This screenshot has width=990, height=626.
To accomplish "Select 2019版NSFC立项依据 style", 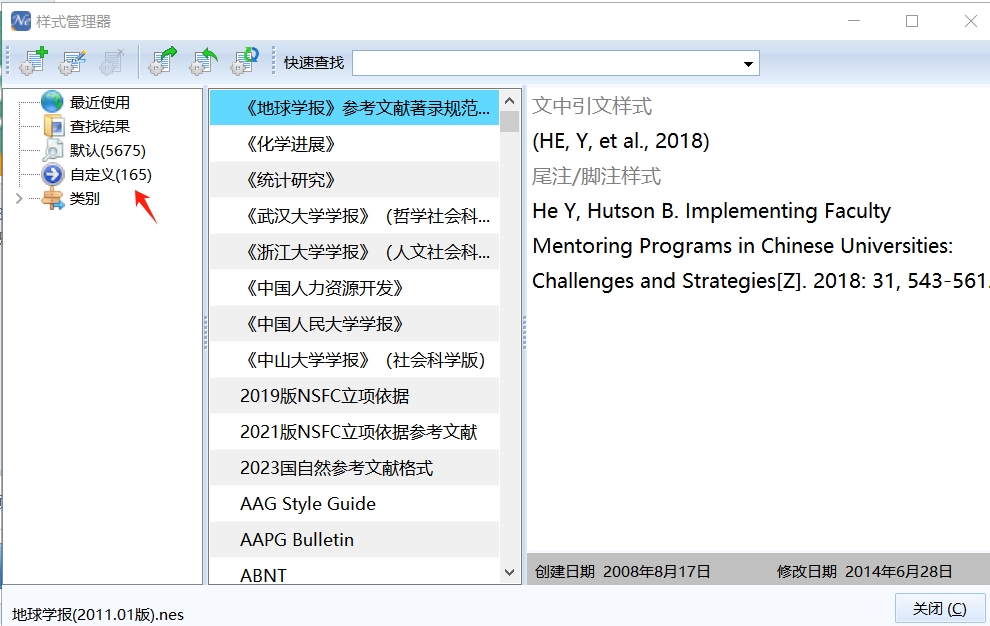I will (354, 396).
